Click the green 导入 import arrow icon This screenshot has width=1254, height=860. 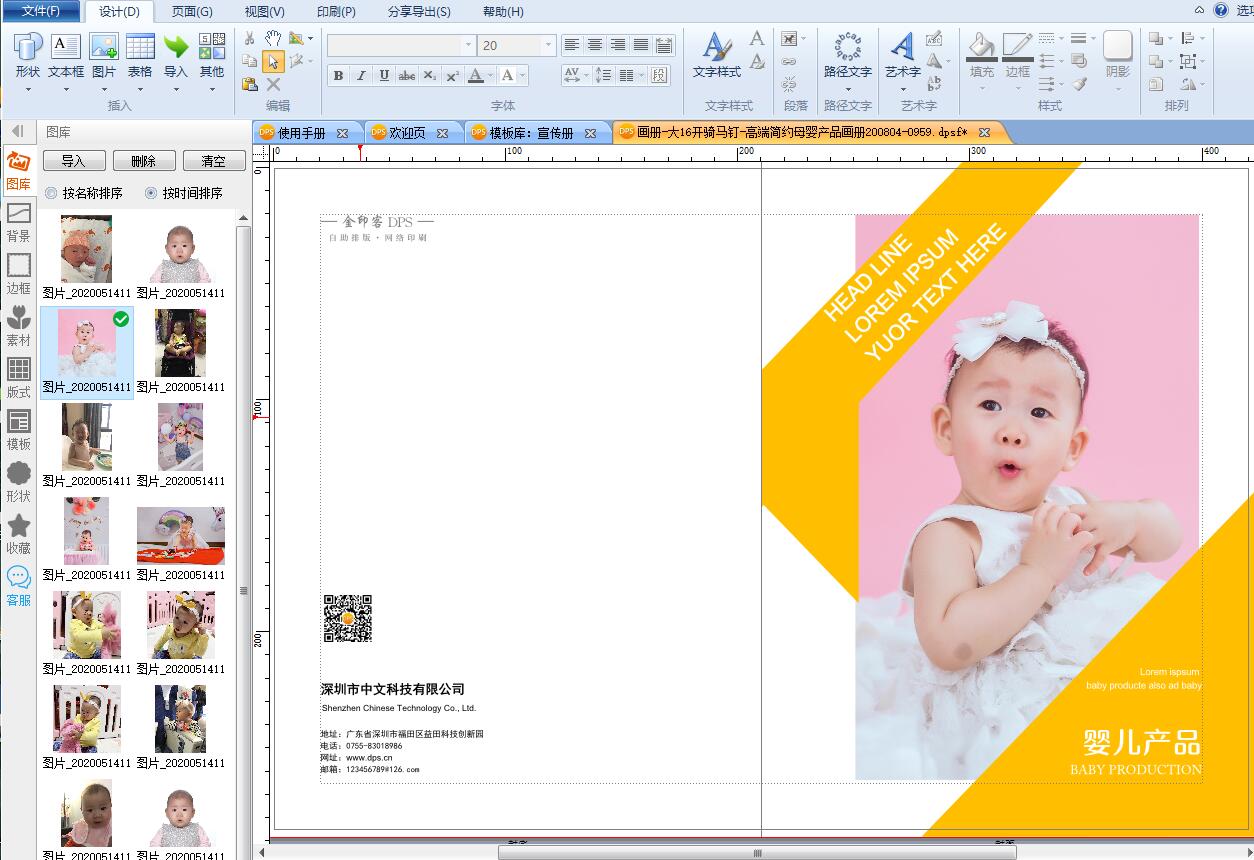pyautogui.click(x=176, y=46)
